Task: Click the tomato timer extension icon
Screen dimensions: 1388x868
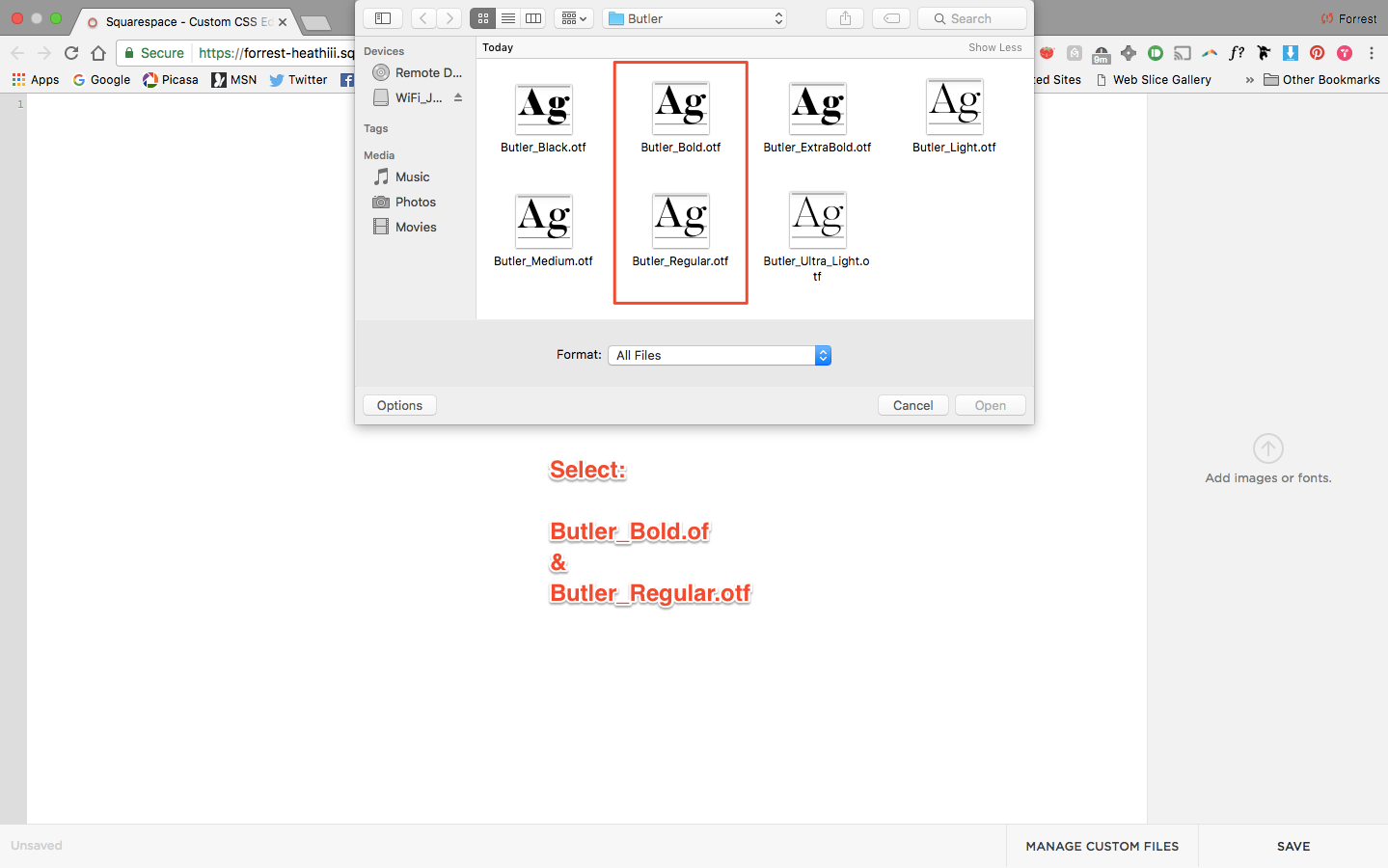Action: click(1047, 53)
